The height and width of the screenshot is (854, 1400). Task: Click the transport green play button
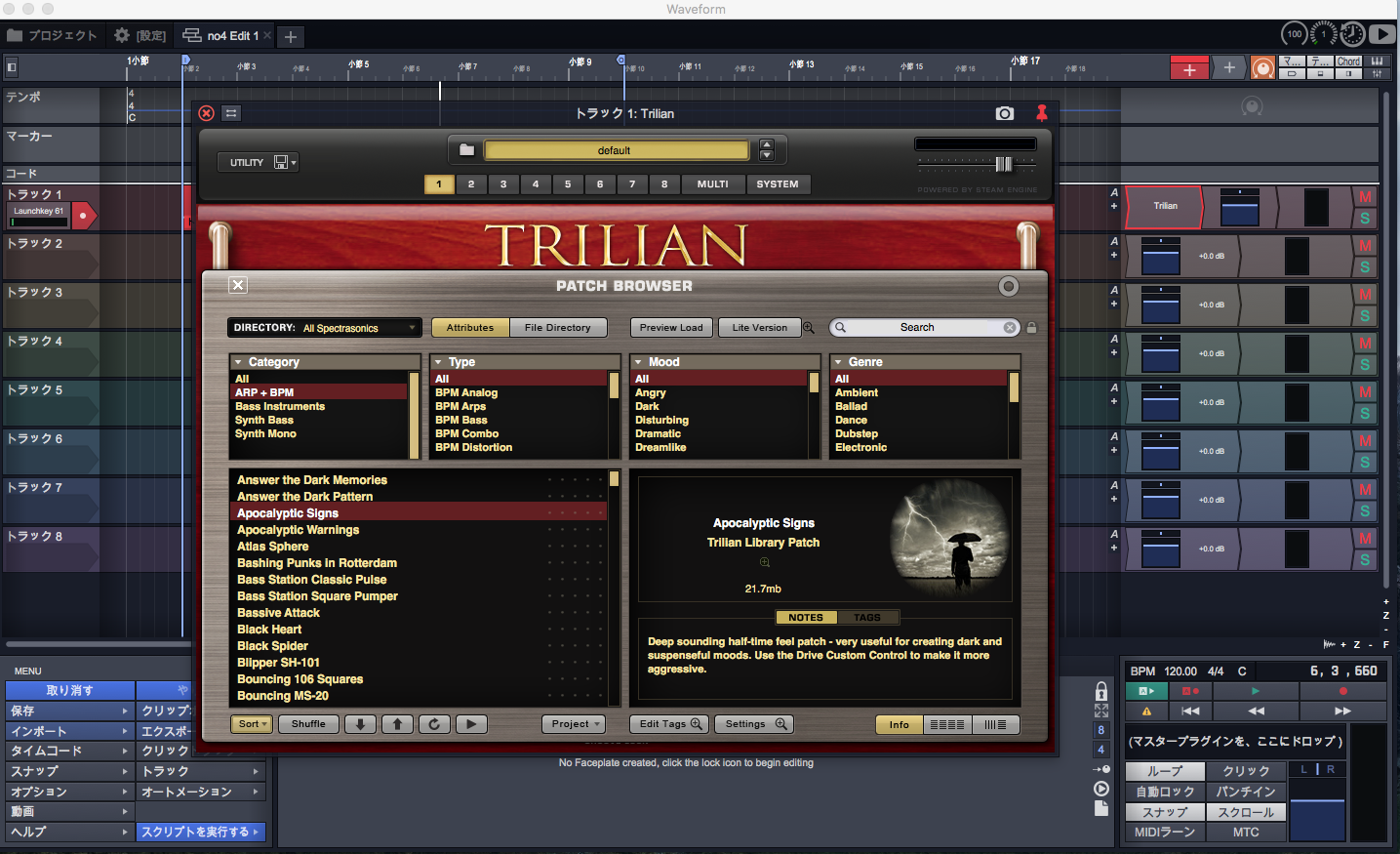pyautogui.click(x=1255, y=691)
